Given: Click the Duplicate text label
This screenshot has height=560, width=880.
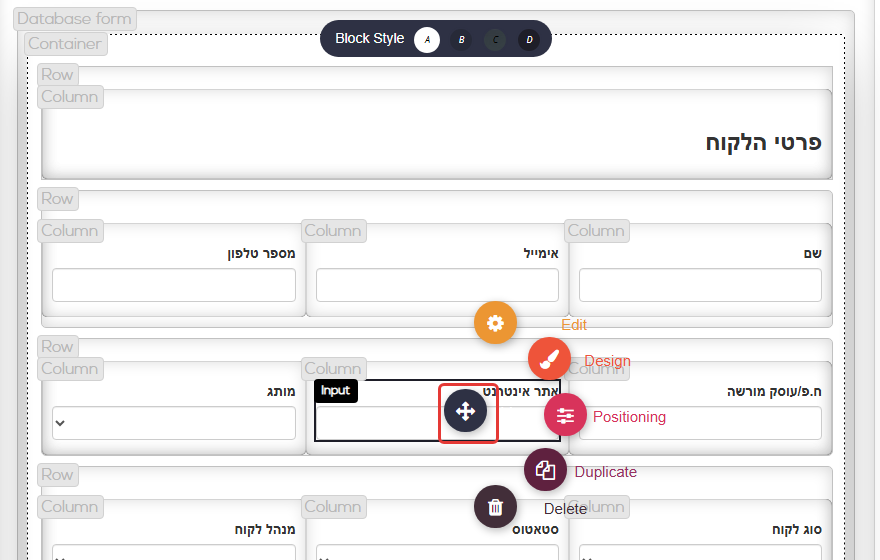Looking at the screenshot, I should click(x=606, y=472).
